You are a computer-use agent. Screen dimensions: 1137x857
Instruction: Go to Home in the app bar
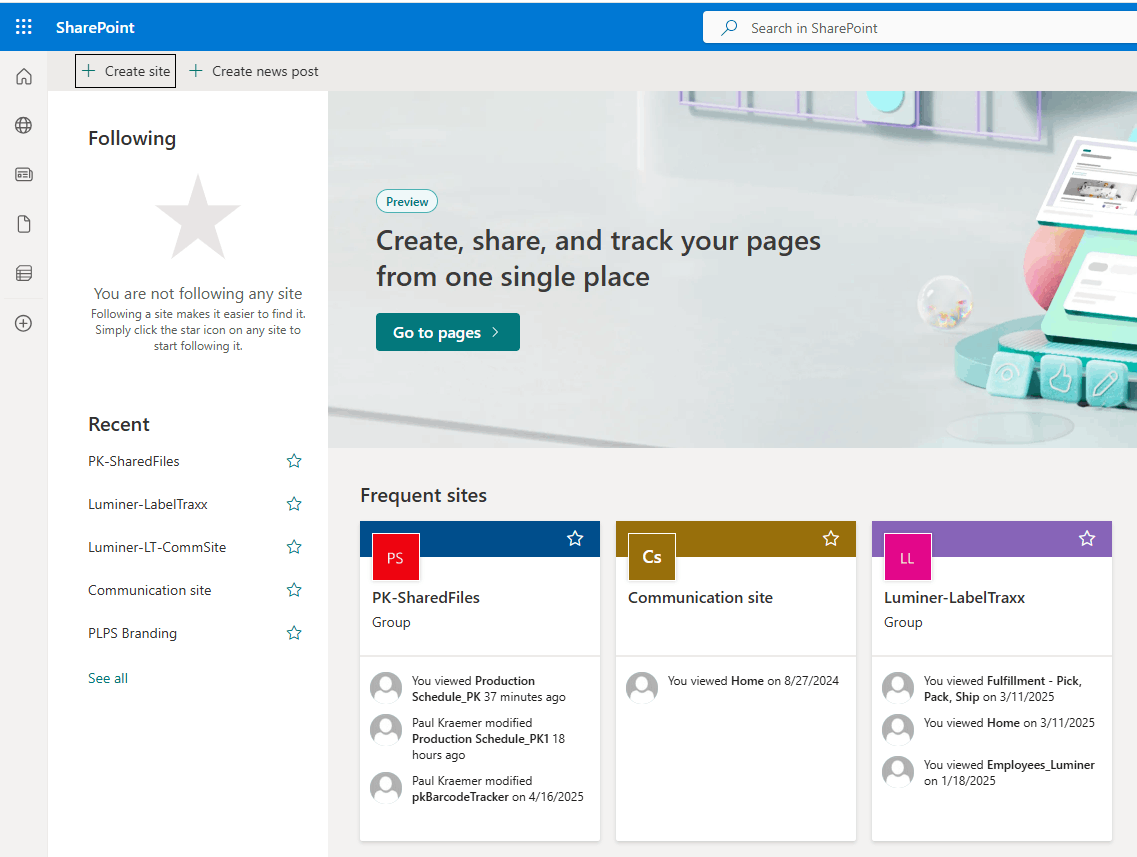[24, 76]
